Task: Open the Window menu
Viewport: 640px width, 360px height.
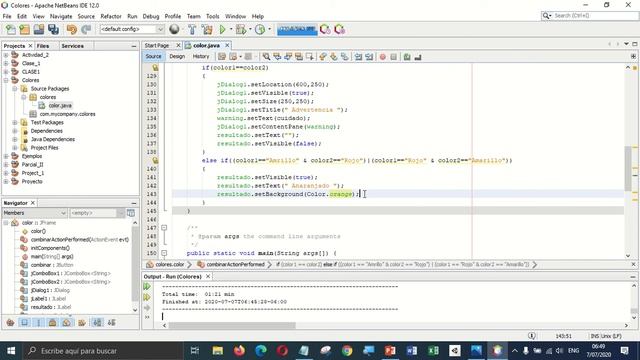Action: [x=236, y=16]
